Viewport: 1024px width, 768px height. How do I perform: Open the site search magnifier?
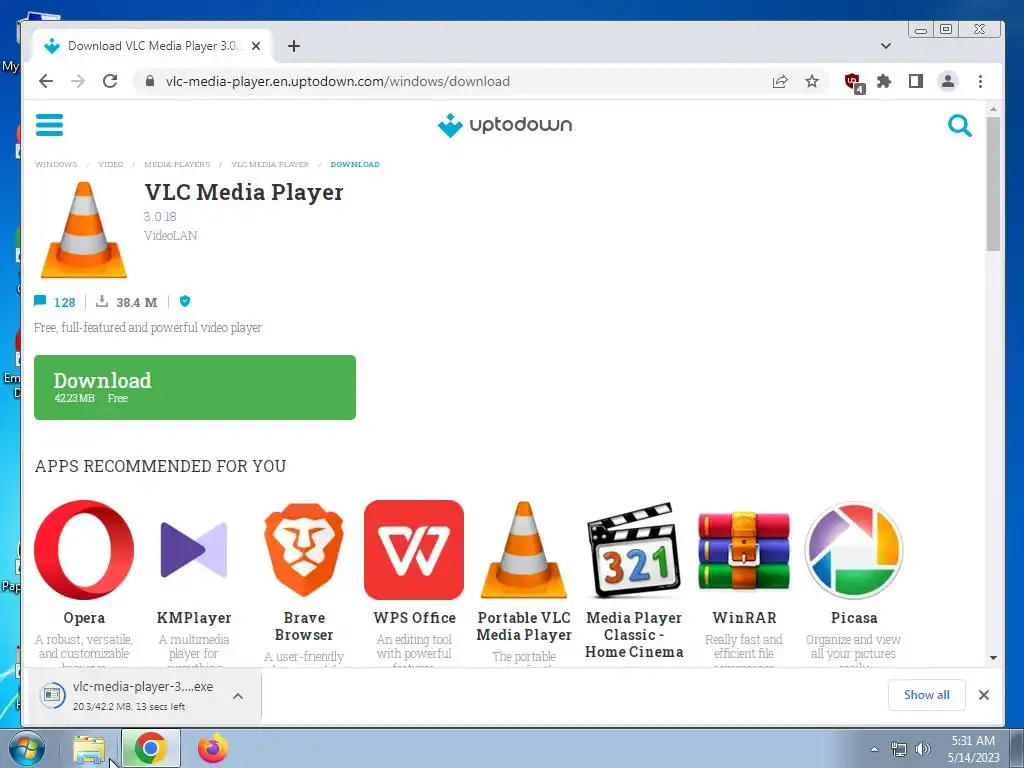coord(959,125)
